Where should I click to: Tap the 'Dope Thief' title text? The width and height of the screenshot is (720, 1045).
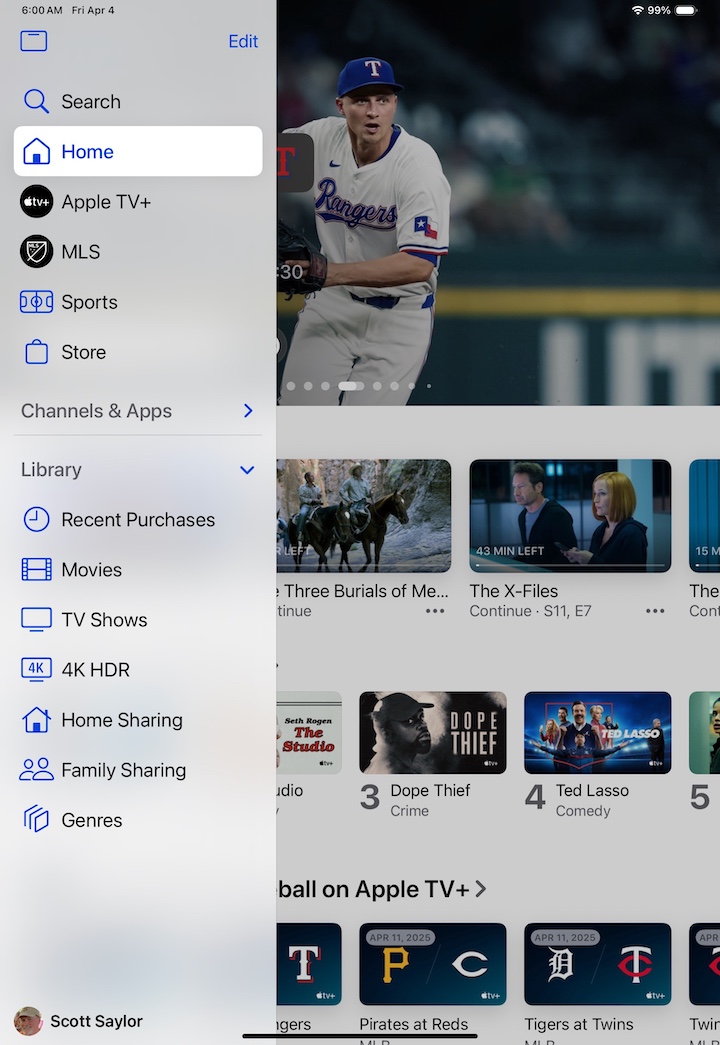click(430, 790)
